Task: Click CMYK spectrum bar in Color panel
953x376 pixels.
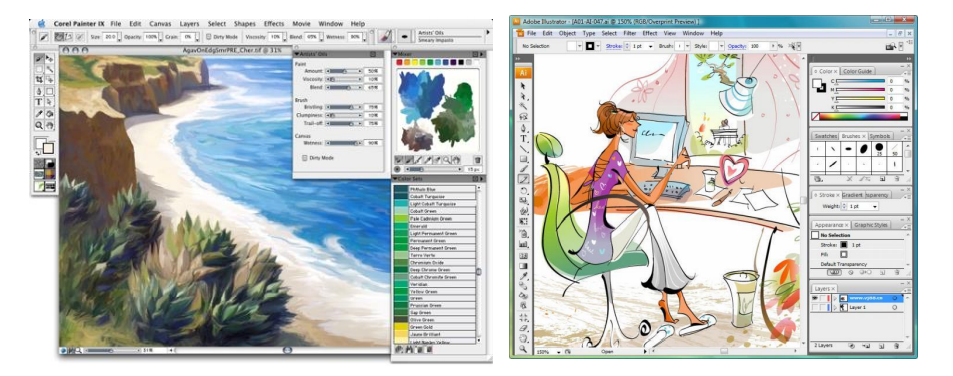Action: pyautogui.click(x=859, y=116)
